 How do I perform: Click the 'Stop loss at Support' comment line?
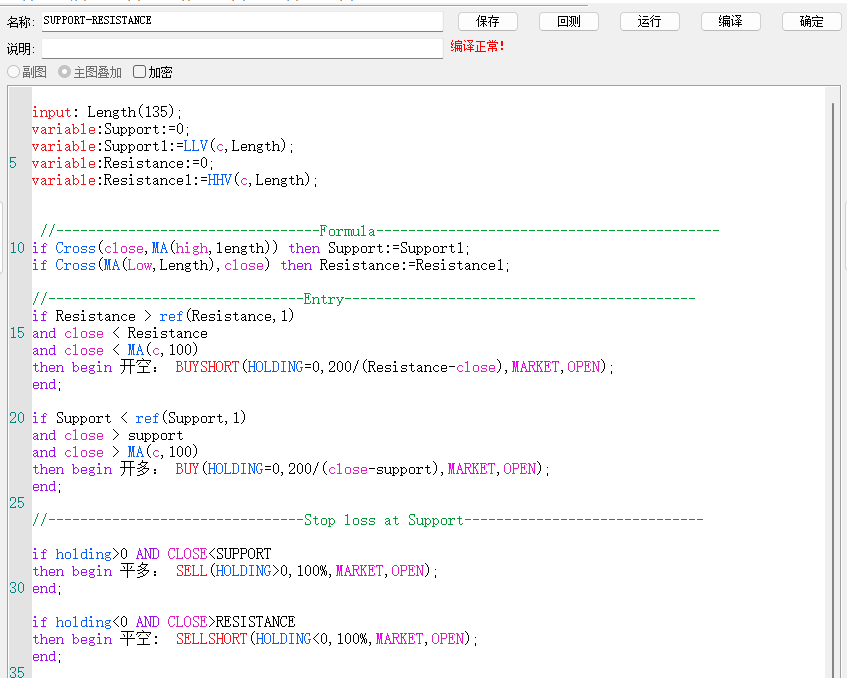click(x=368, y=520)
